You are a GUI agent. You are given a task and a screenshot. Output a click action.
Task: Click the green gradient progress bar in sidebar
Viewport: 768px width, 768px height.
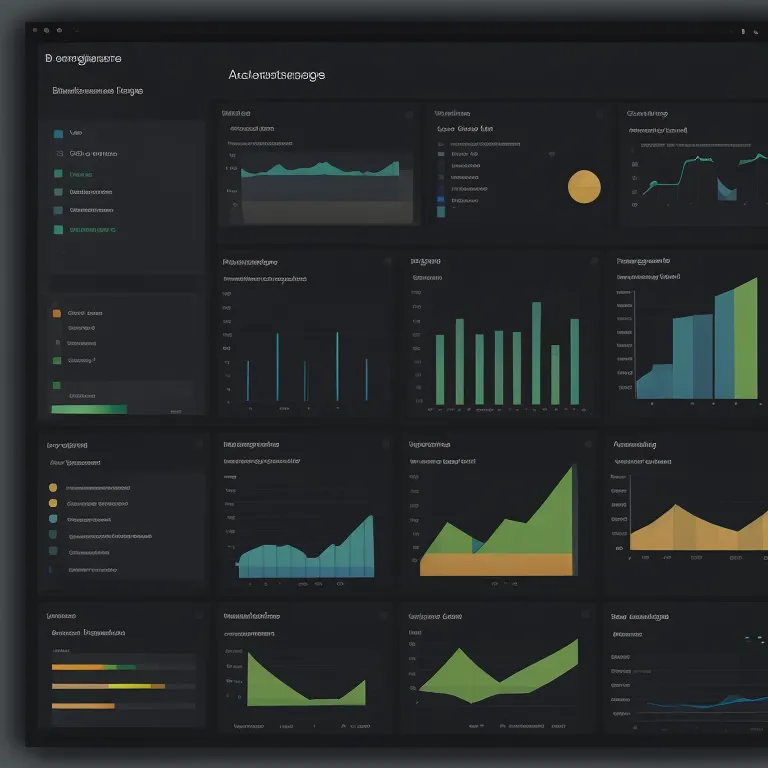[x=89, y=409]
